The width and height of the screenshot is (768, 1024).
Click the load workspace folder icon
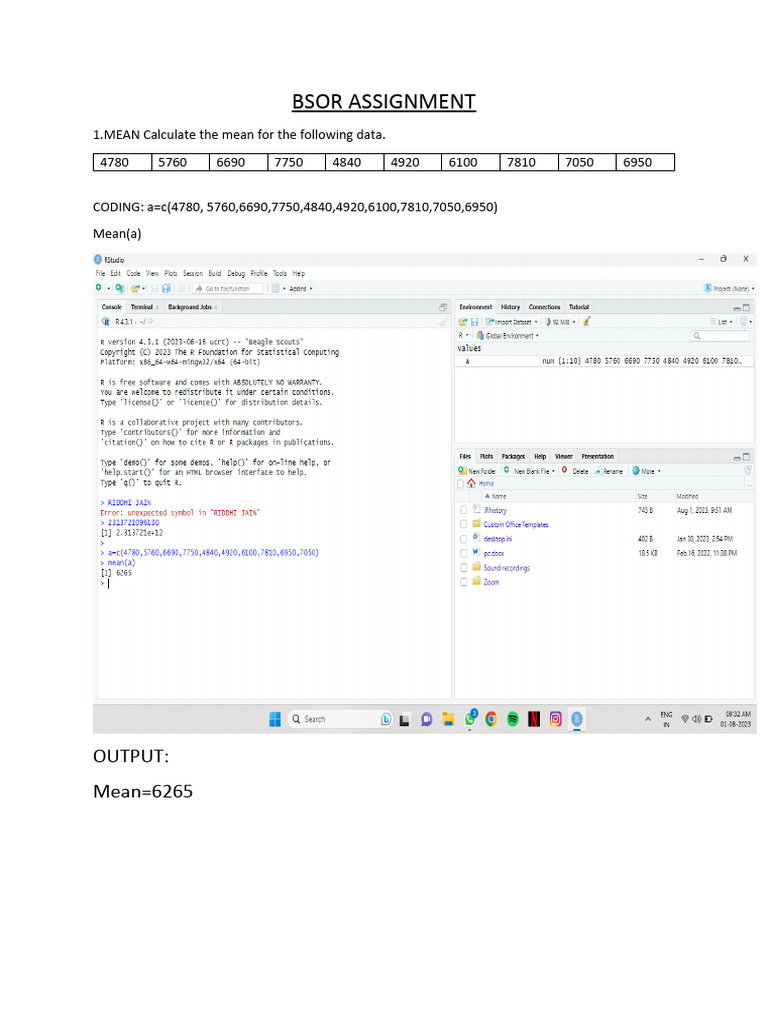[463, 321]
